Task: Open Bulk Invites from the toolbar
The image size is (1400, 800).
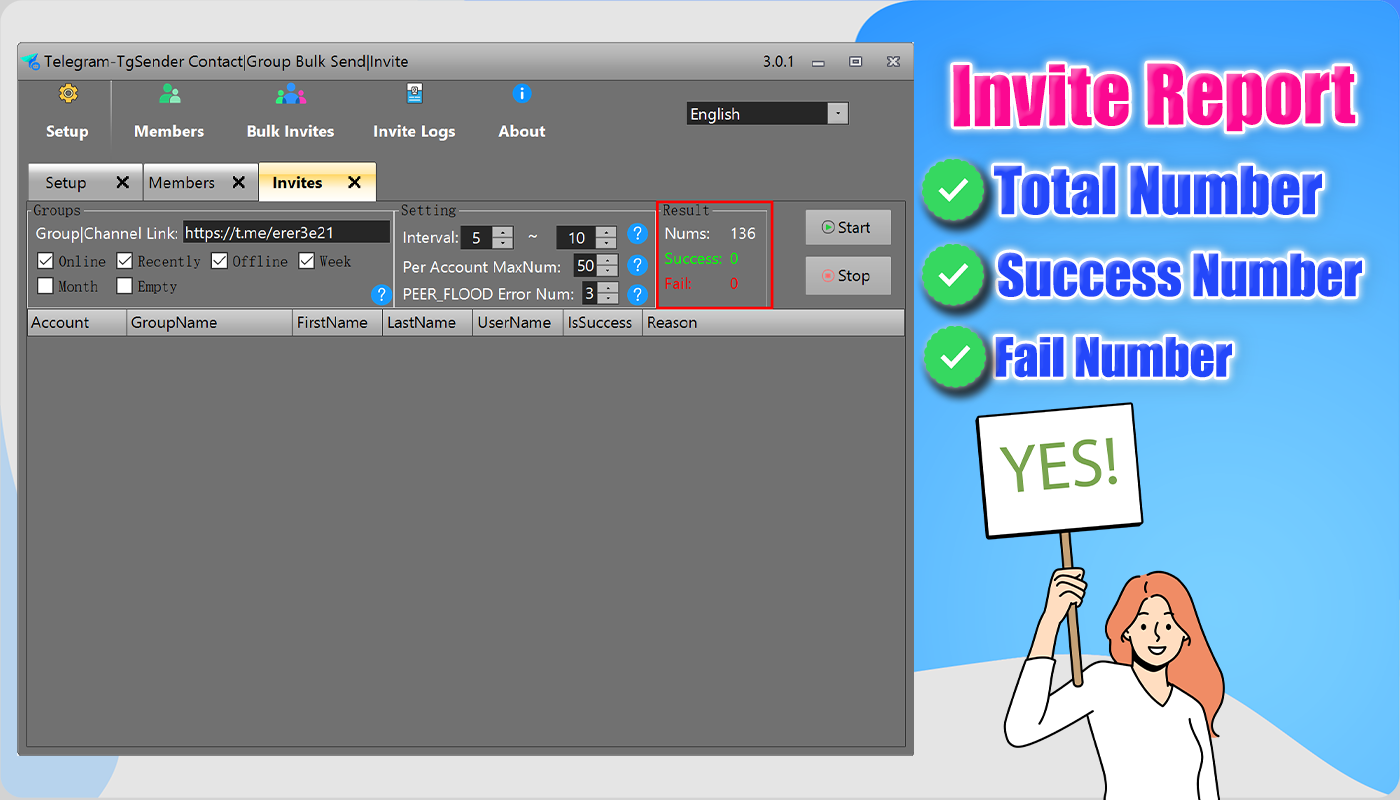Action: (x=290, y=95)
